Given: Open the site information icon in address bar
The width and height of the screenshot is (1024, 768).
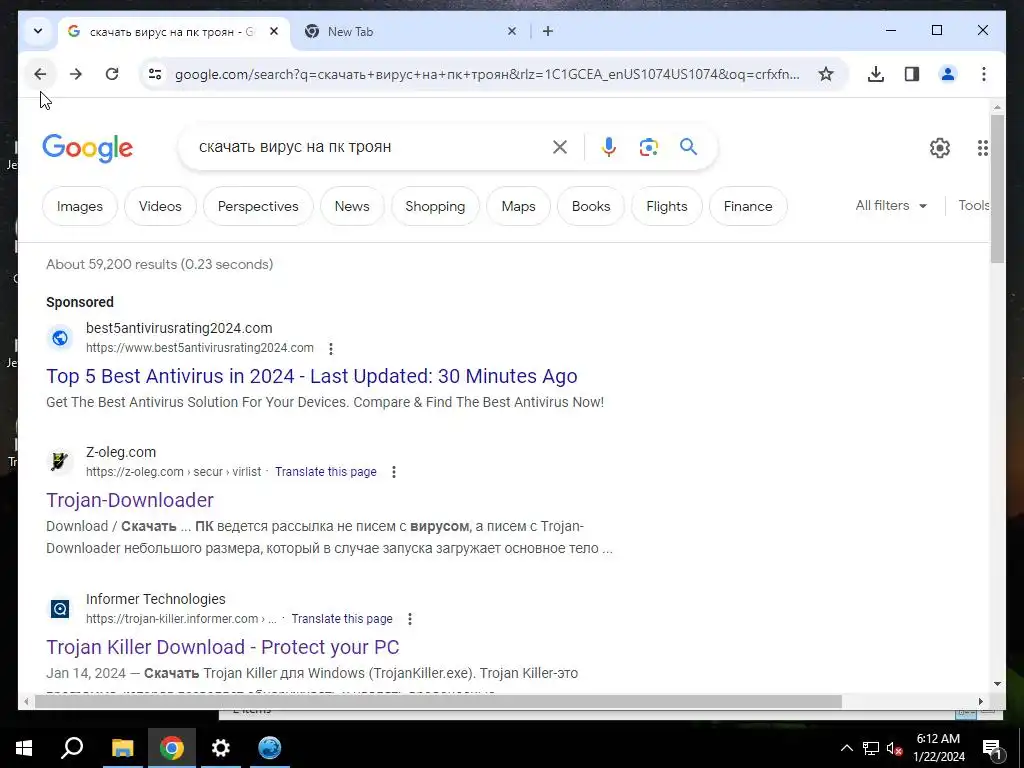Looking at the screenshot, I should [x=155, y=74].
